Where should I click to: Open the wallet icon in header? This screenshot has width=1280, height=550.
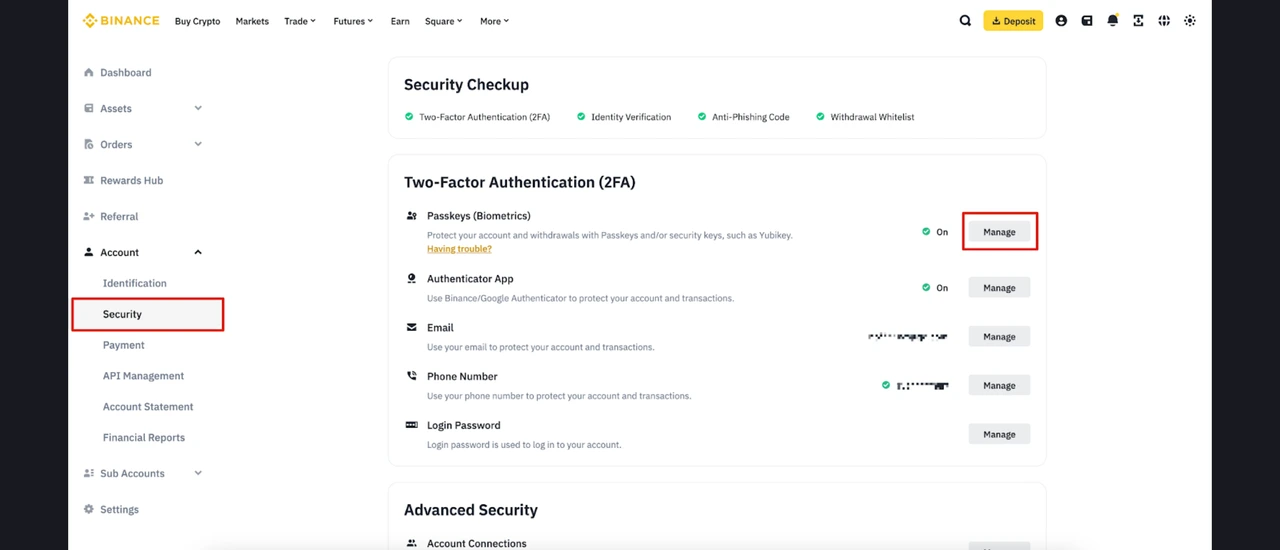[1087, 20]
